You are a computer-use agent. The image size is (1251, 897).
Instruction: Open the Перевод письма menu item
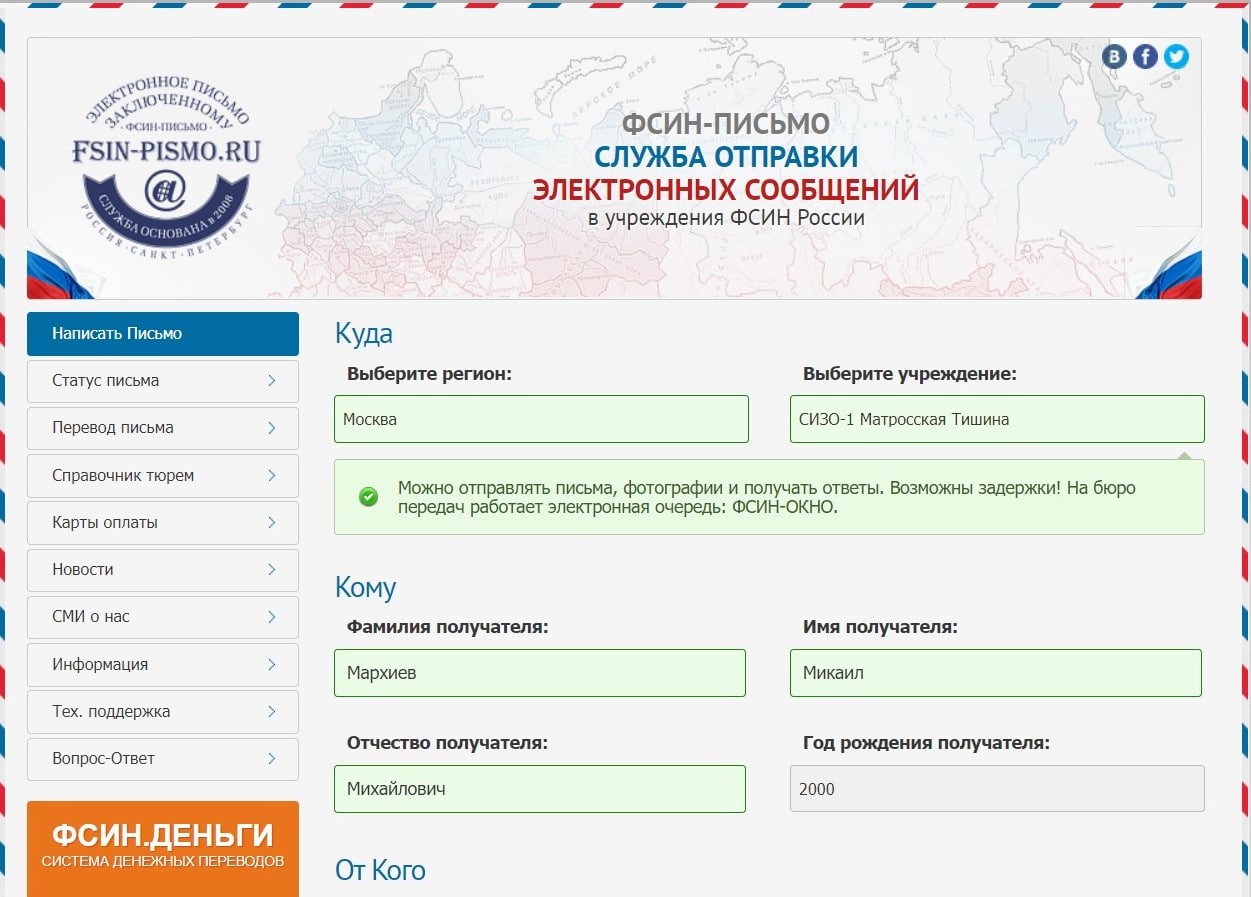[163, 428]
